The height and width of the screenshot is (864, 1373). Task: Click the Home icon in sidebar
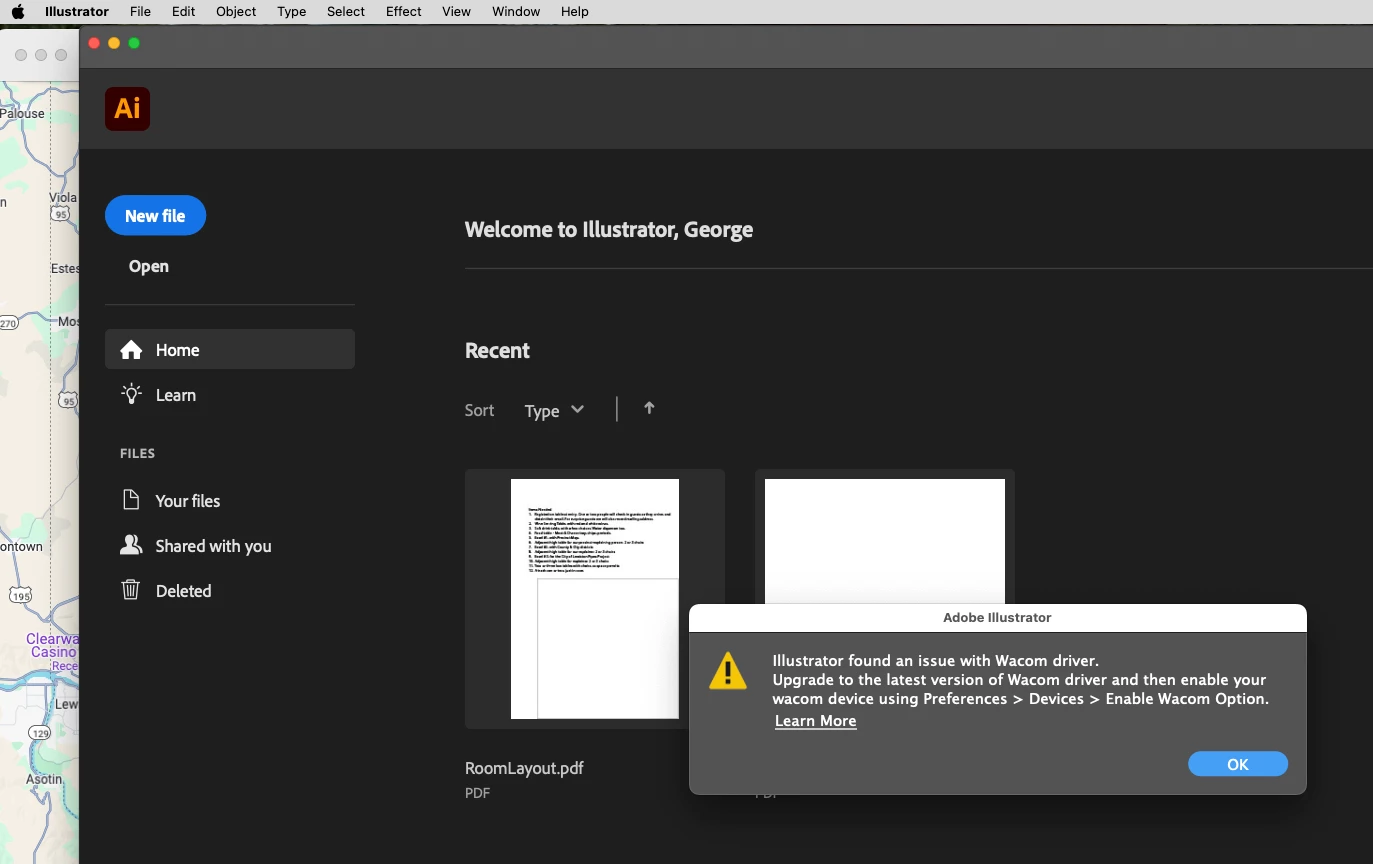click(x=131, y=350)
